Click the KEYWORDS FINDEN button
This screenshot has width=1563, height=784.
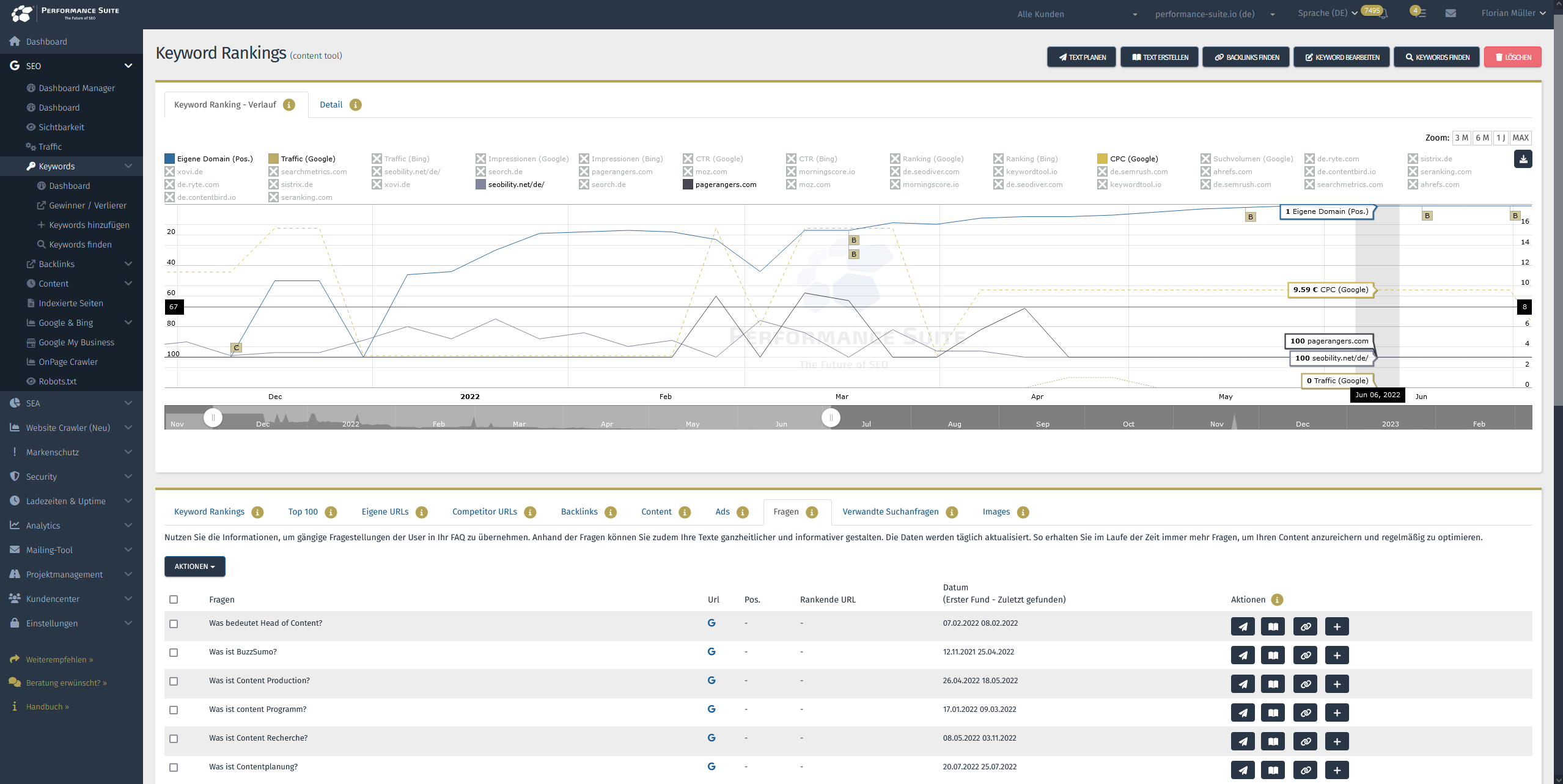click(1436, 57)
